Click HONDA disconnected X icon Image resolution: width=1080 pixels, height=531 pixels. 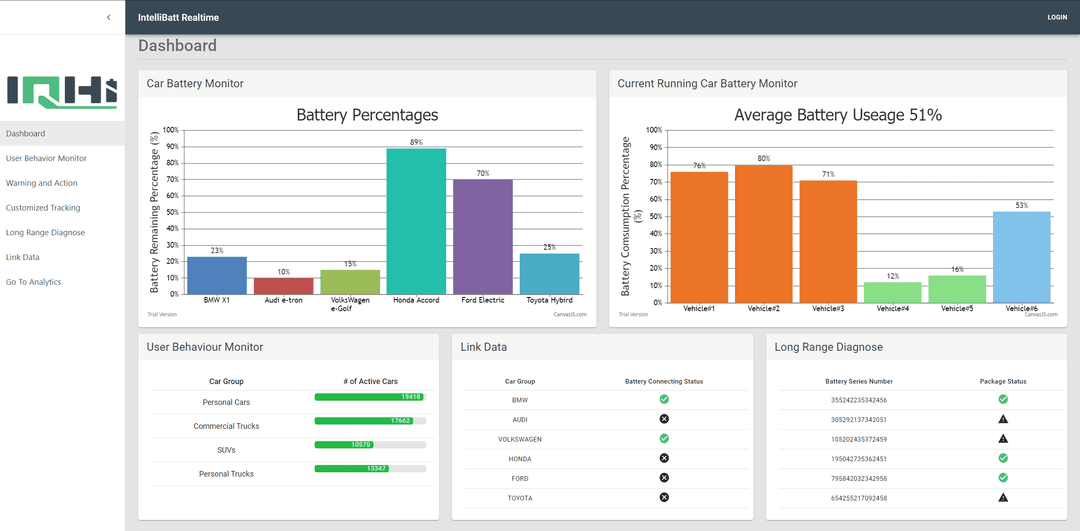[664, 458]
